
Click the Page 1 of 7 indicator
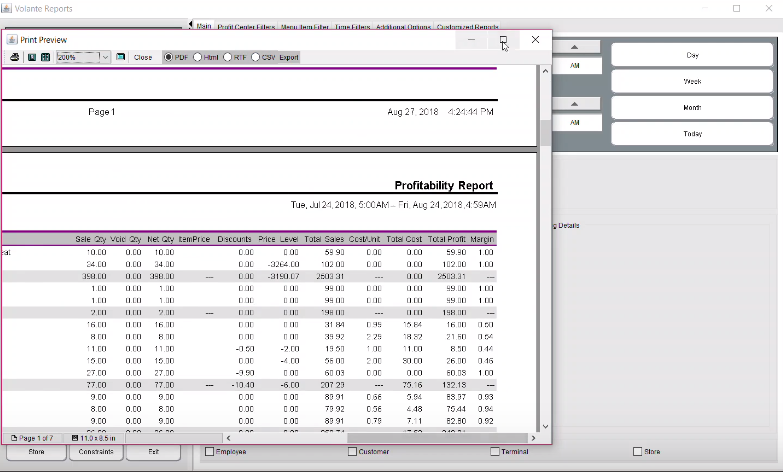tap(33, 438)
